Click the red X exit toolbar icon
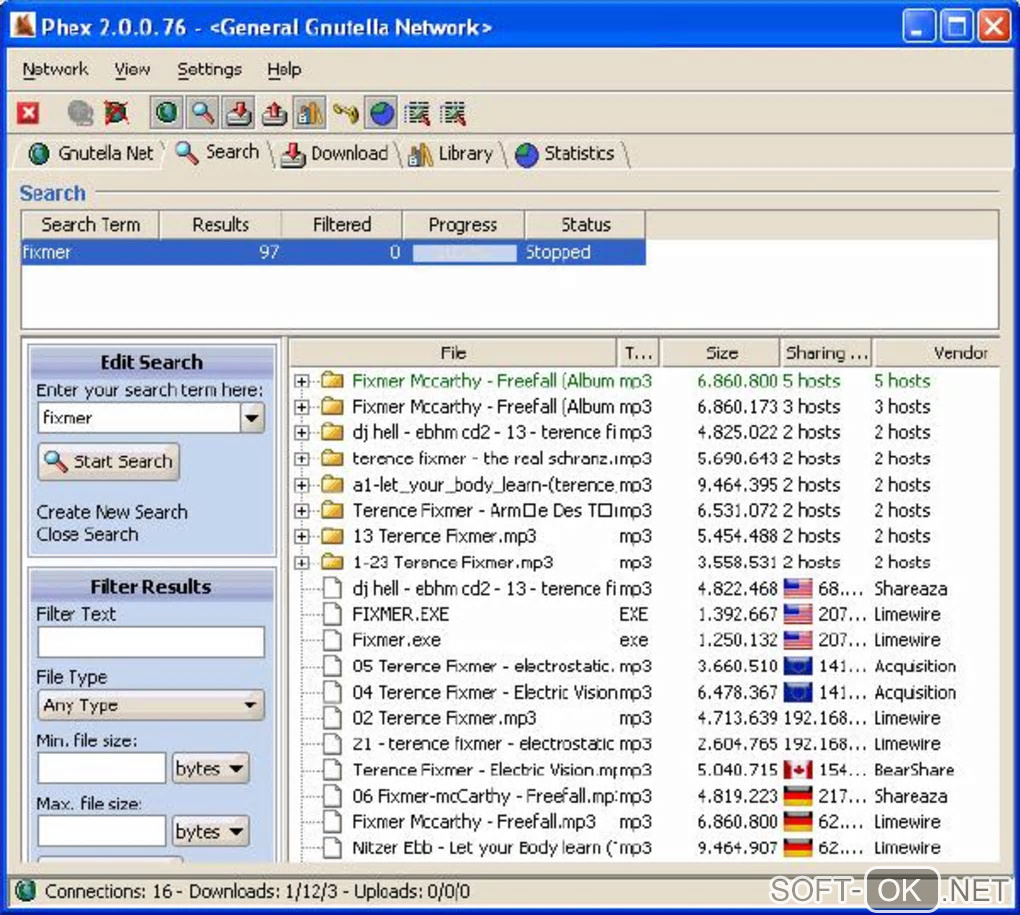Screen dimensions: 1020x915 pyautogui.click(x=28, y=114)
